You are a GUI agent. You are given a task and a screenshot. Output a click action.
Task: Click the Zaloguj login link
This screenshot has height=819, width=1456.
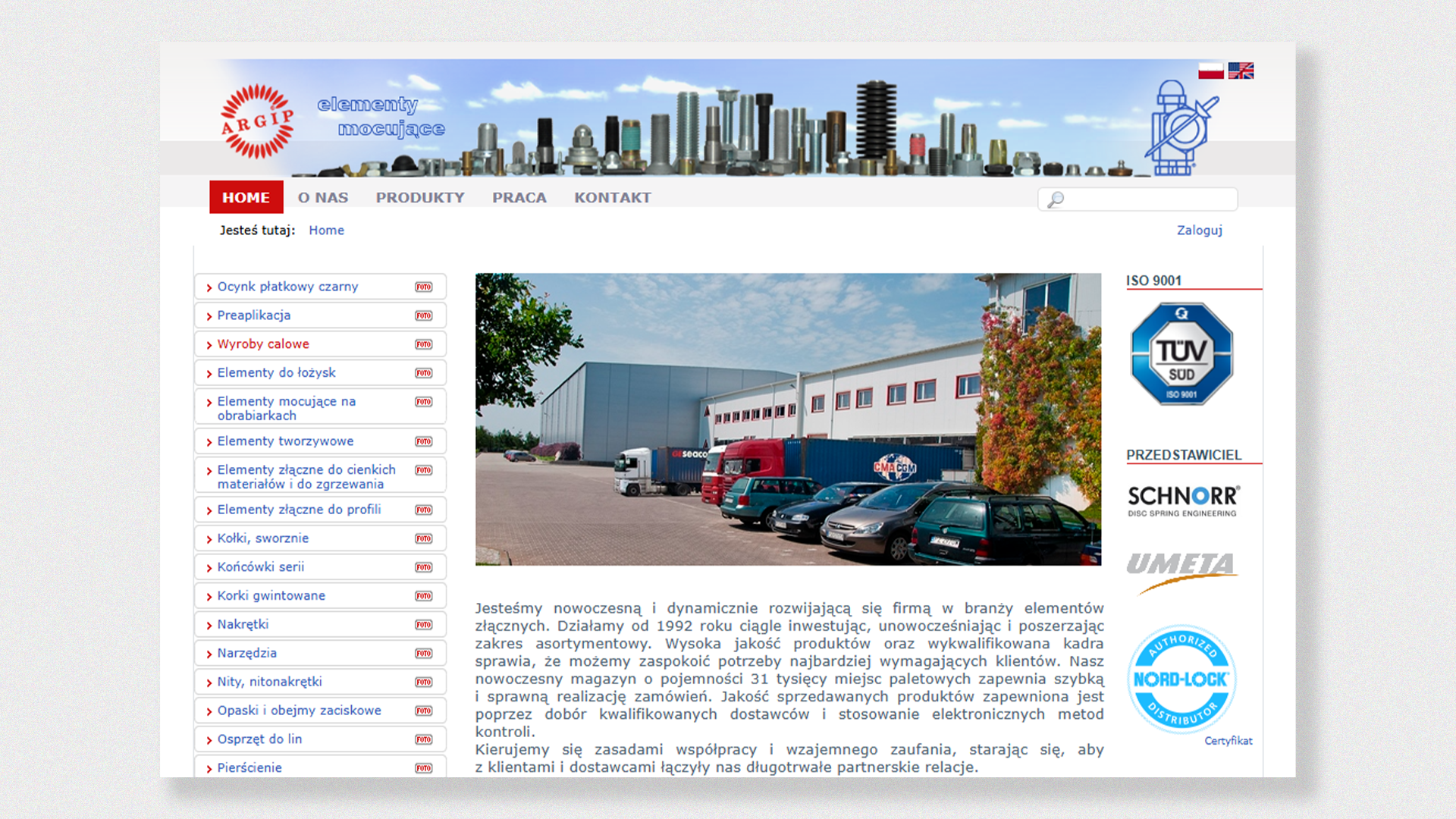coord(1199,230)
